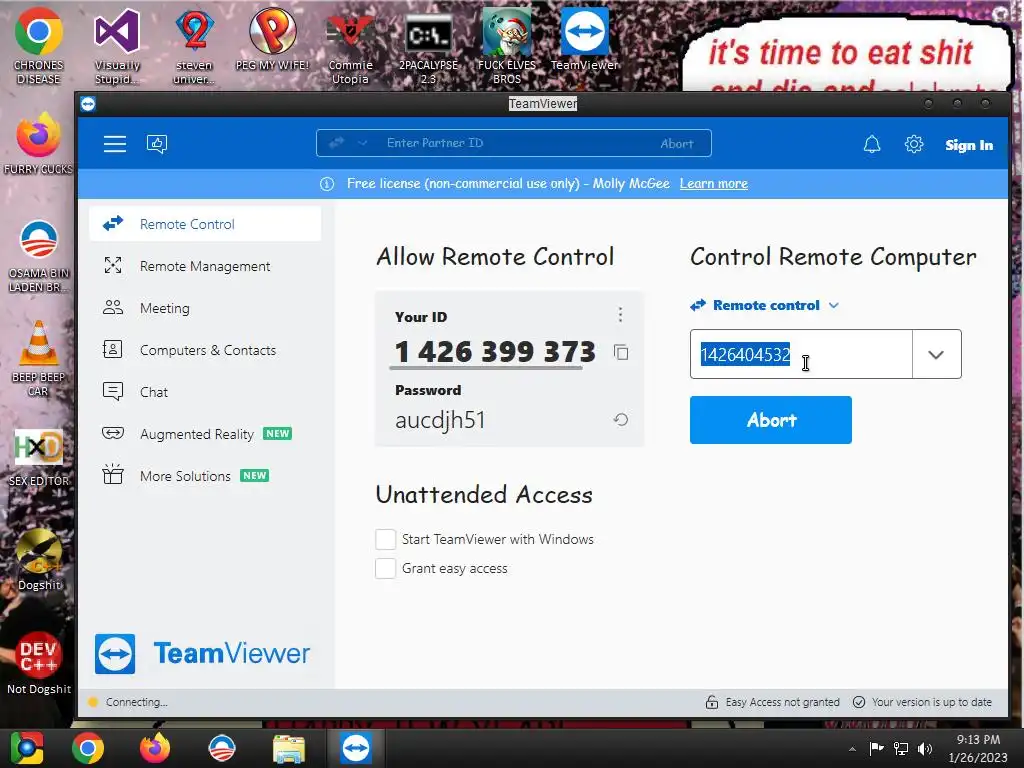Viewport: 1024px width, 768px height.
Task: Expand the partner ID history dropdown arrow
Action: pyautogui.click(x=936, y=354)
